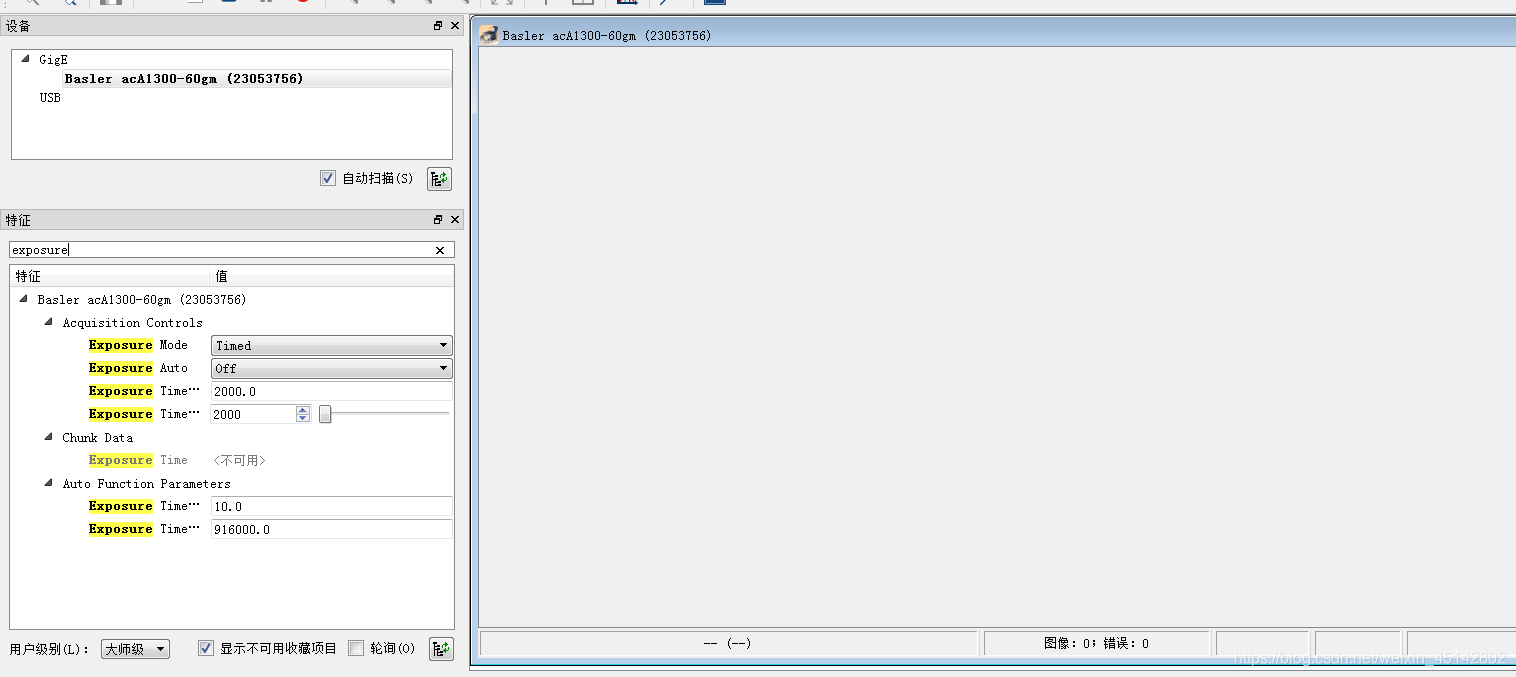Viewport: 1516px width, 677px height.
Task: Refresh the device list with the icon beside 自动扫描
Action: (440, 179)
